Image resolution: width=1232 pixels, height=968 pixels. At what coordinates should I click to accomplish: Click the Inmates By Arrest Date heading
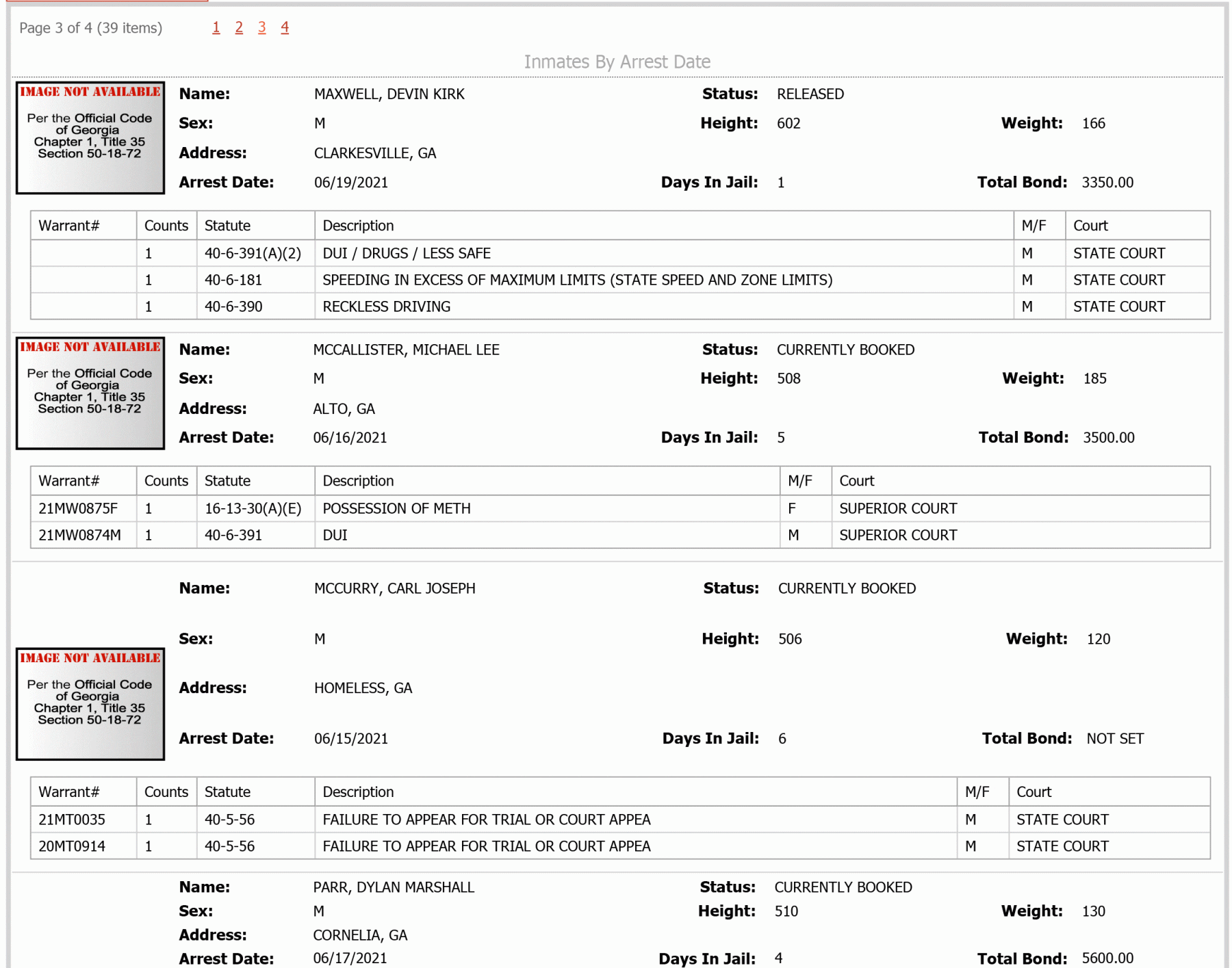click(x=617, y=62)
